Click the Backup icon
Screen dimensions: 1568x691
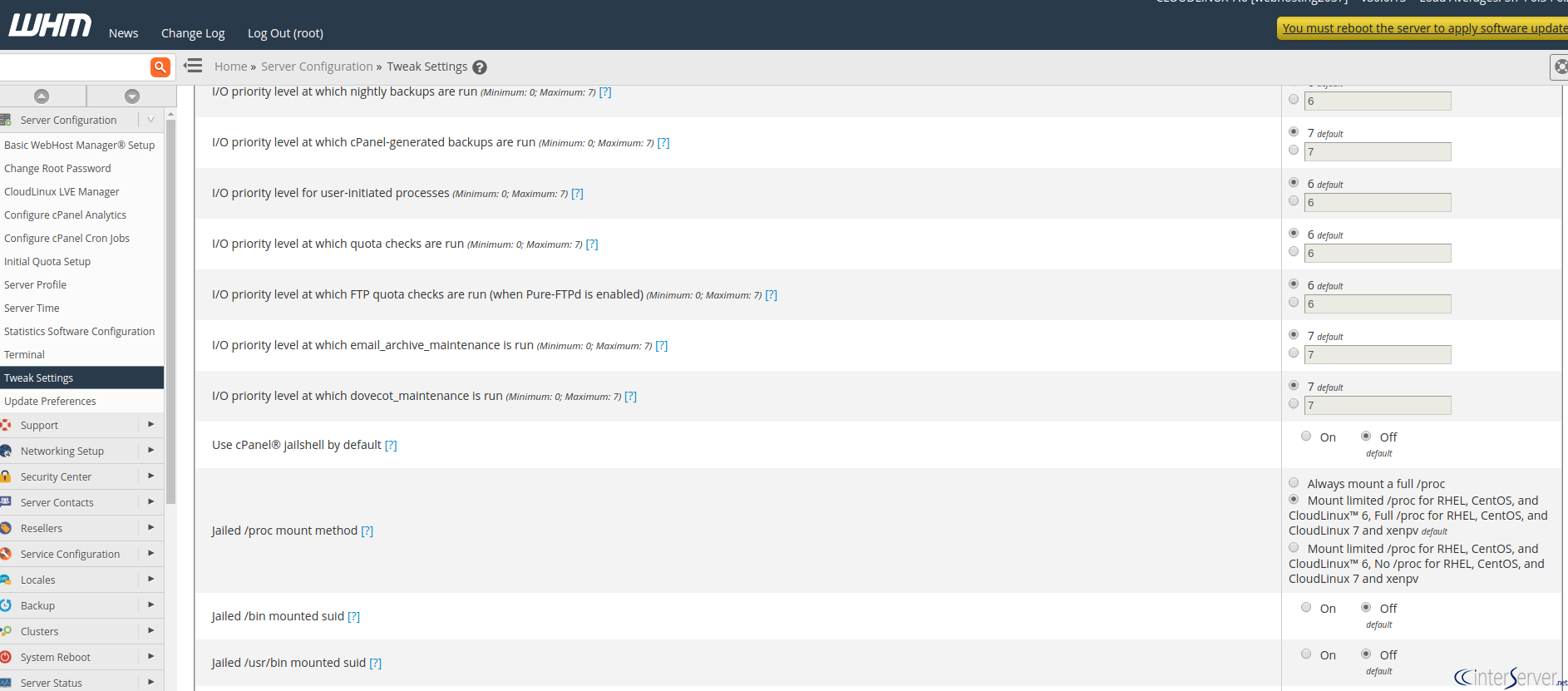6,605
